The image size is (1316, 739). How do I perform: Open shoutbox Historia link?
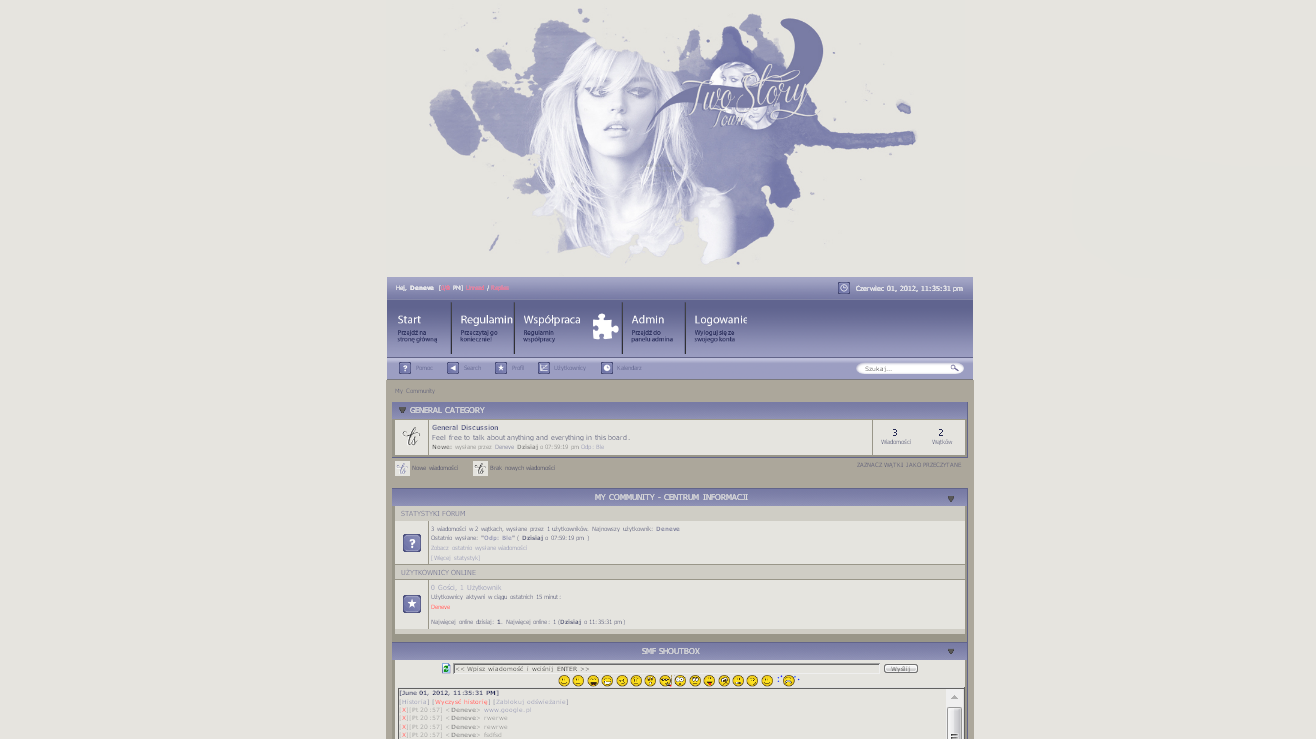pyautogui.click(x=414, y=702)
